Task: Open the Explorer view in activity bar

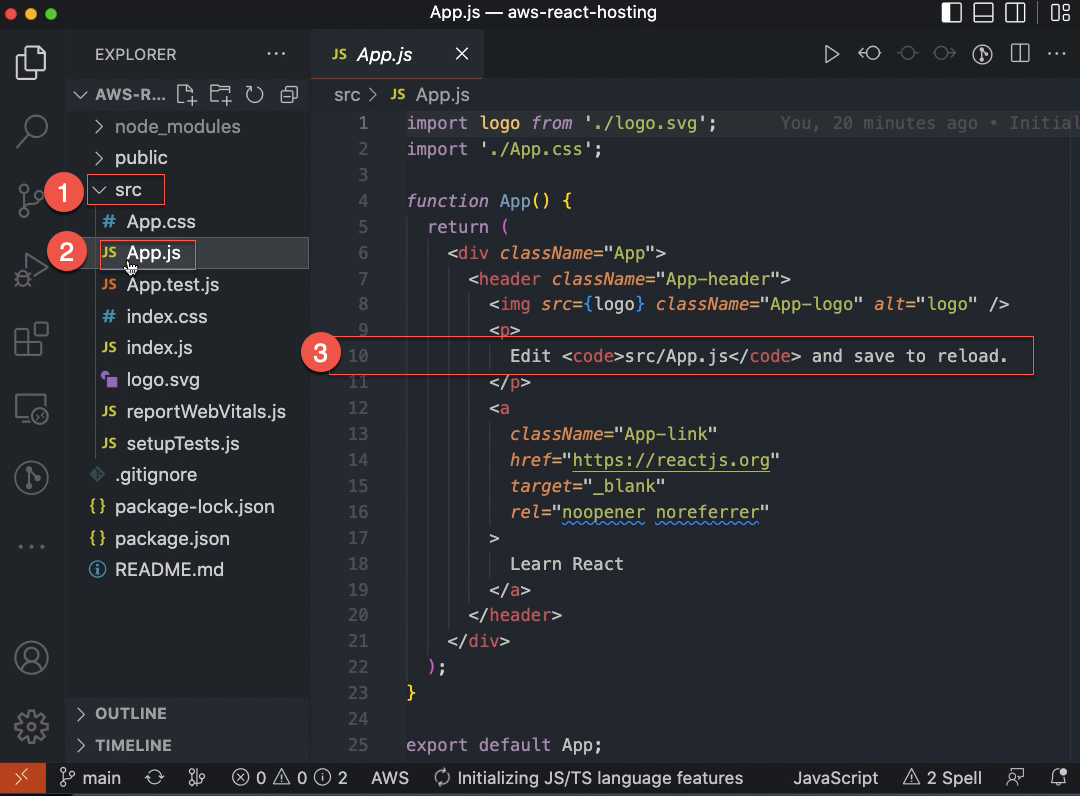Action: (31, 63)
